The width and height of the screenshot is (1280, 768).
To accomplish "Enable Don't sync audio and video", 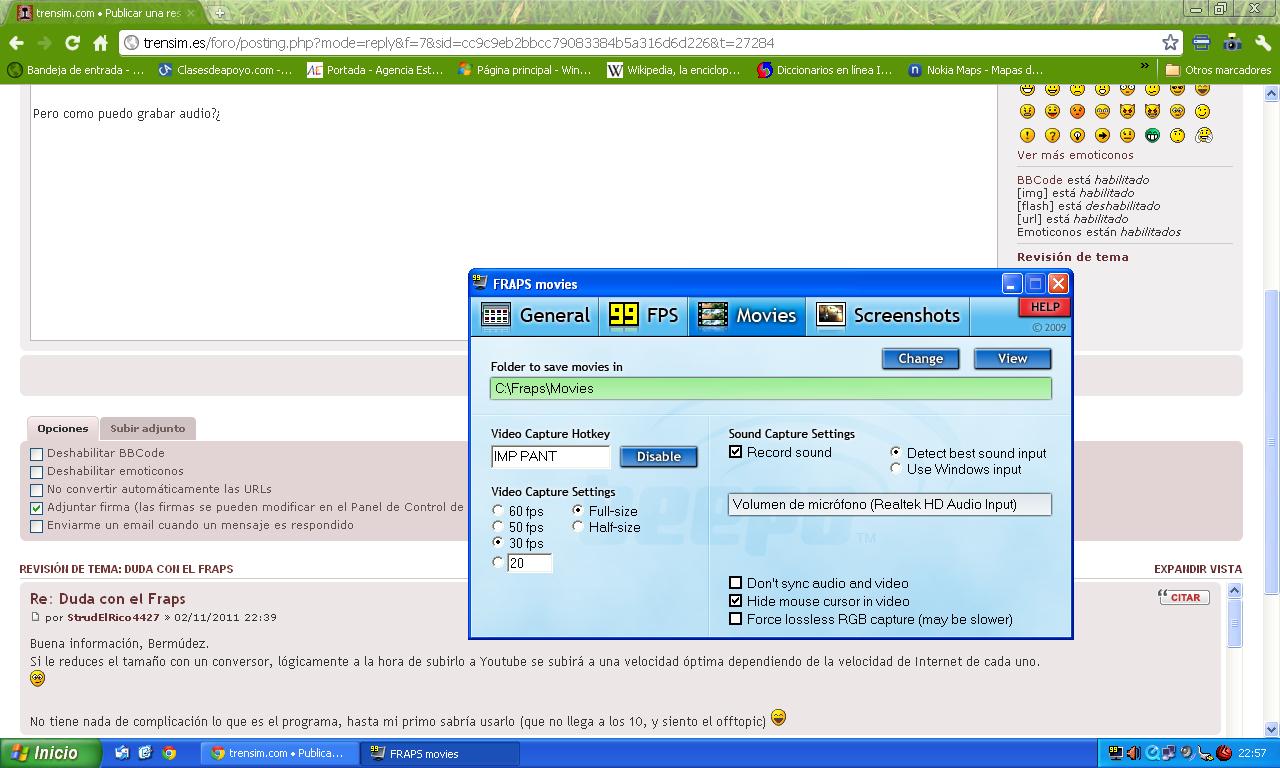I will coord(736,583).
